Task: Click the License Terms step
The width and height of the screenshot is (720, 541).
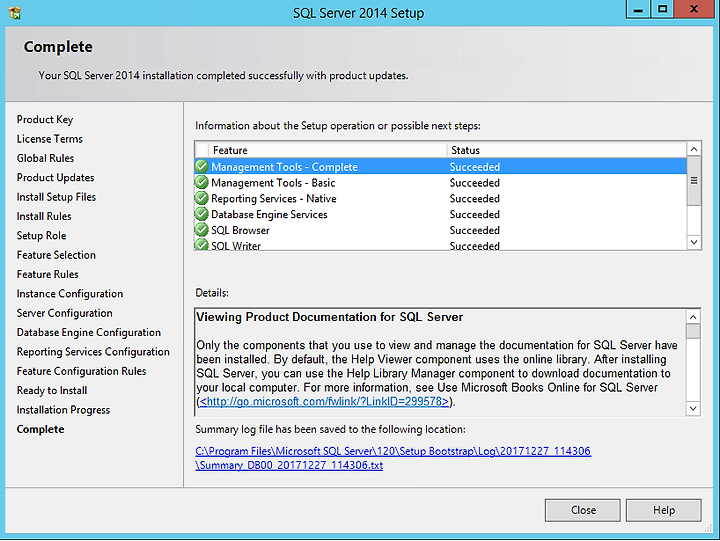Action: click(50, 139)
